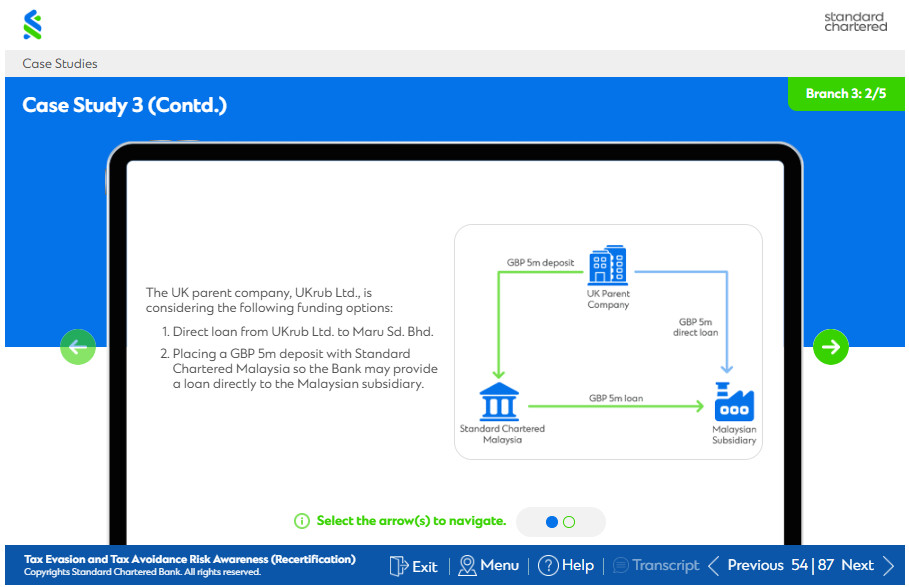Click the info icon beside navigation hint

(302, 521)
